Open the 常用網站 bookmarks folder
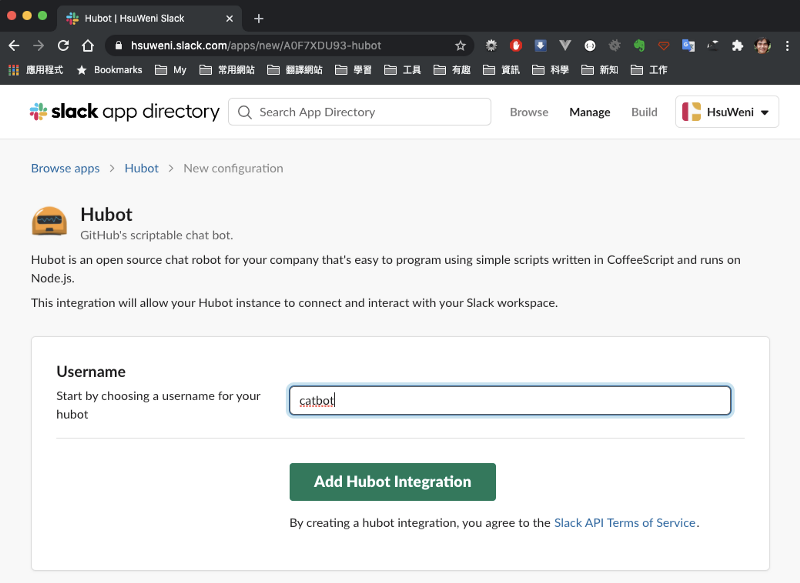Image resolution: width=800 pixels, height=583 pixels. (227, 70)
